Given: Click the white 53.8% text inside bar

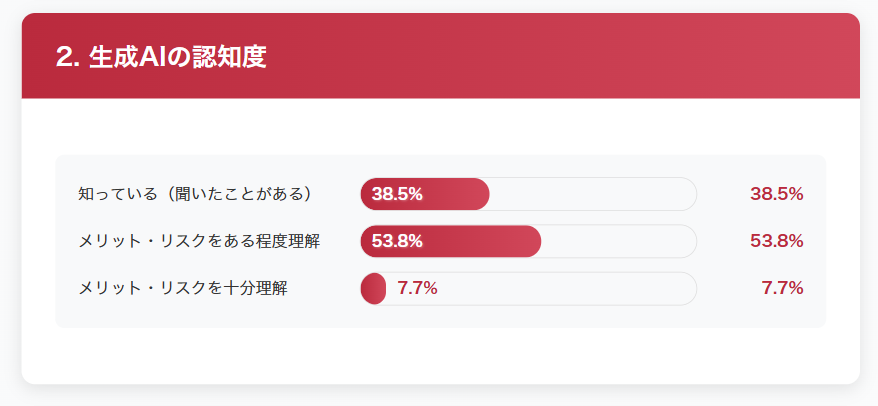Looking at the screenshot, I should click(397, 241).
